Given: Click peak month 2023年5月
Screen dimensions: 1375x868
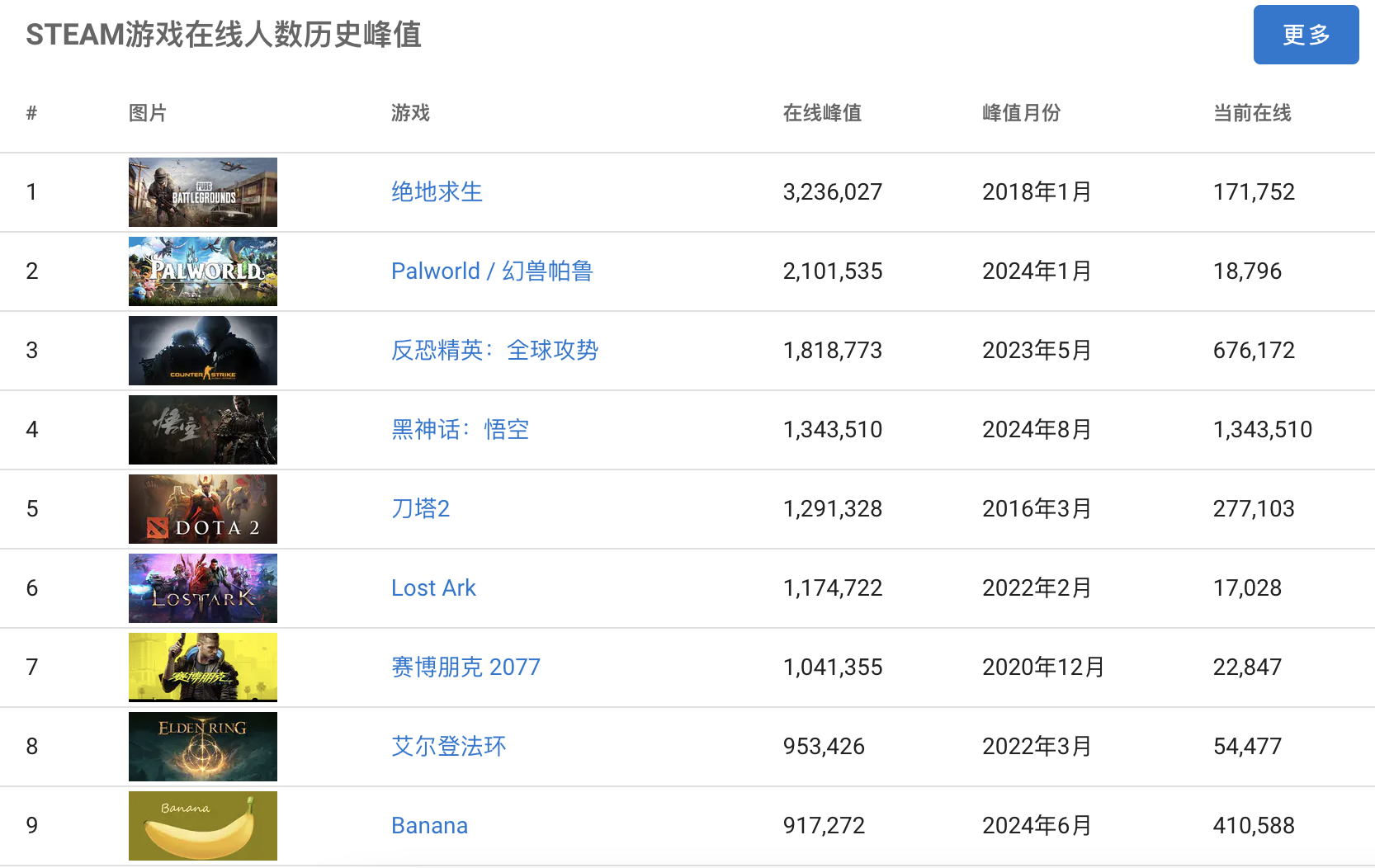Looking at the screenshot, I should click(1037, 350).
